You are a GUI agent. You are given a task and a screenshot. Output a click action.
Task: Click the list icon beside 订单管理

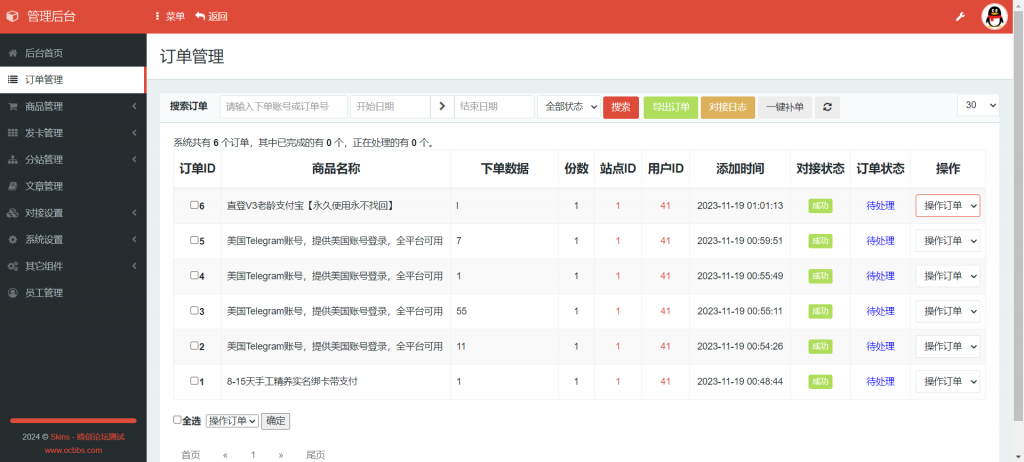pyautogui.click(x=12, y=80)
